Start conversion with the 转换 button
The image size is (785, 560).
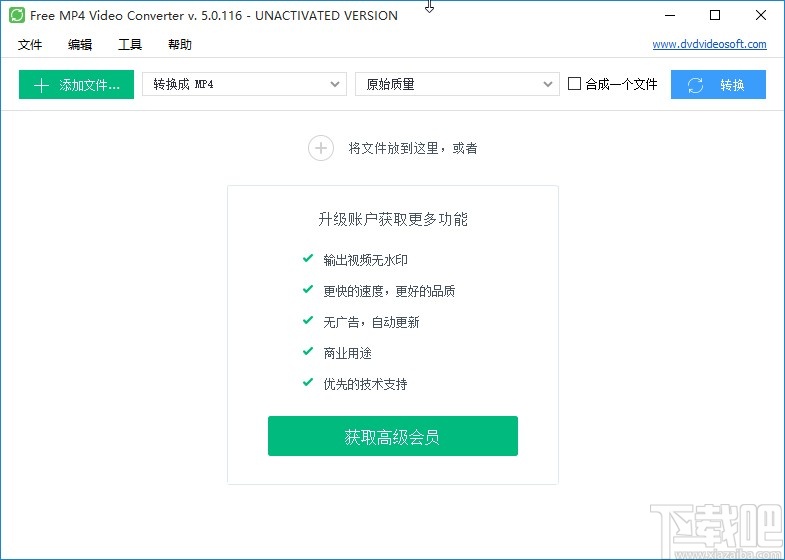718,85
